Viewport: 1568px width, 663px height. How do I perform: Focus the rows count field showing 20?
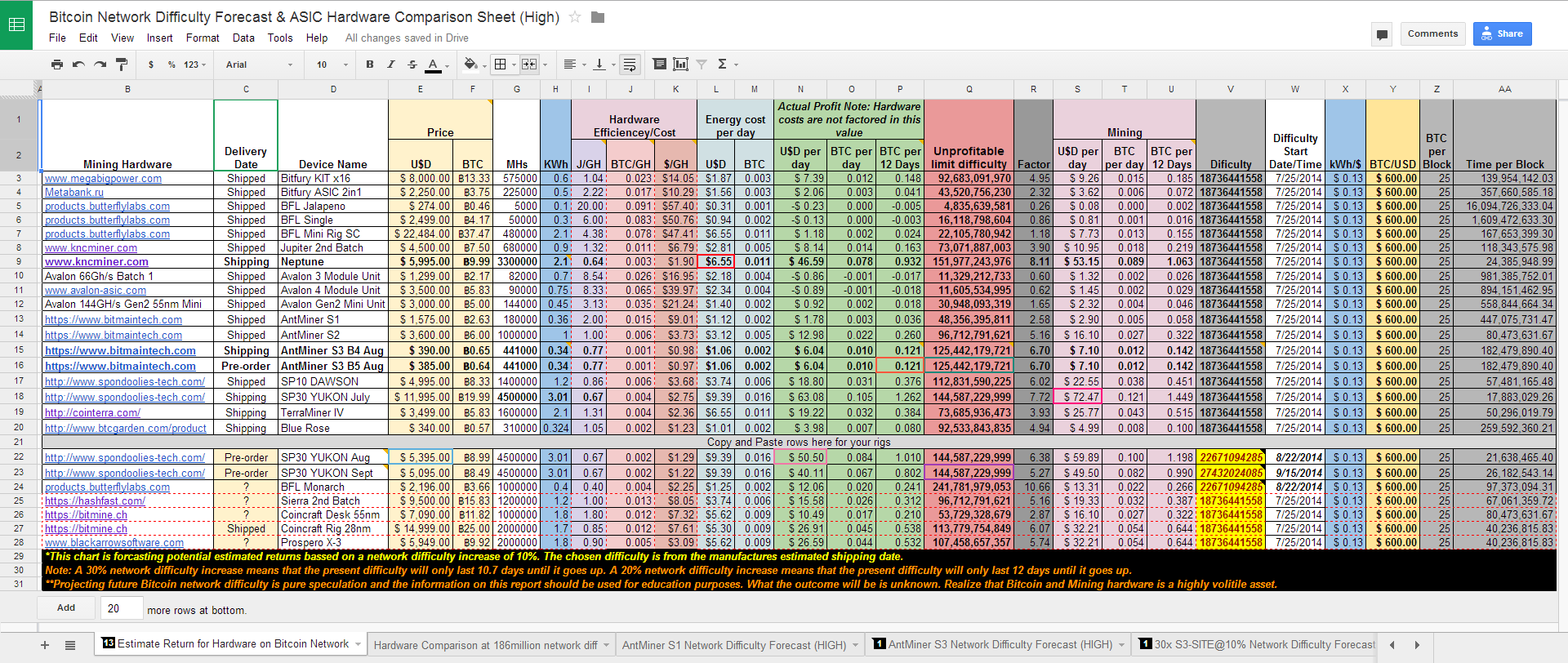point(120,608)
